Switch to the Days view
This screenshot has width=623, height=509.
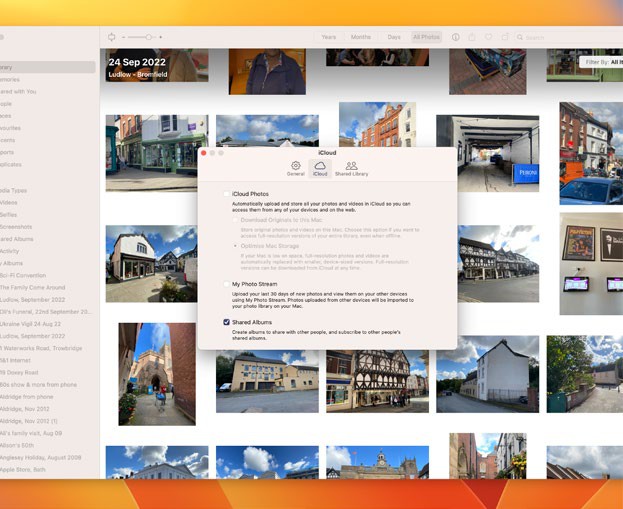(394, 37)
